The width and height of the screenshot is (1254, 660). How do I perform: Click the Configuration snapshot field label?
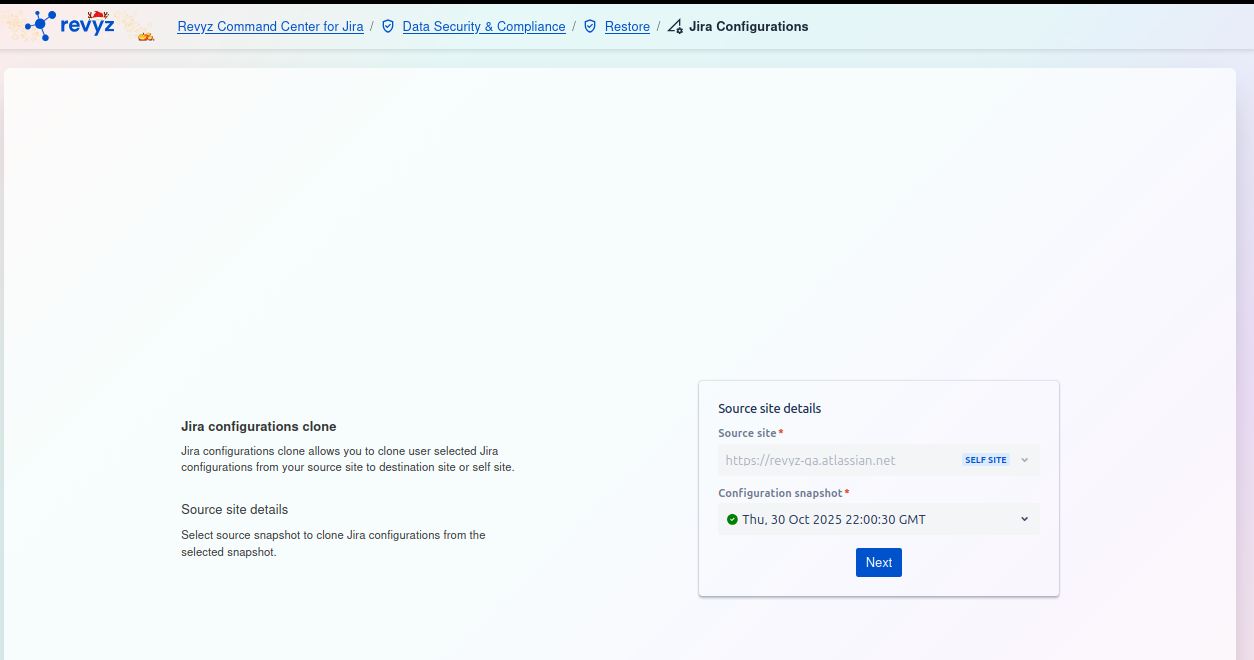click(x=780, y=493)
